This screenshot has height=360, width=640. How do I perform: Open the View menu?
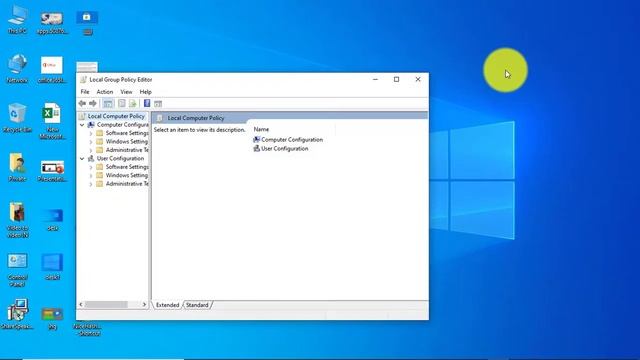coord(126,92)
